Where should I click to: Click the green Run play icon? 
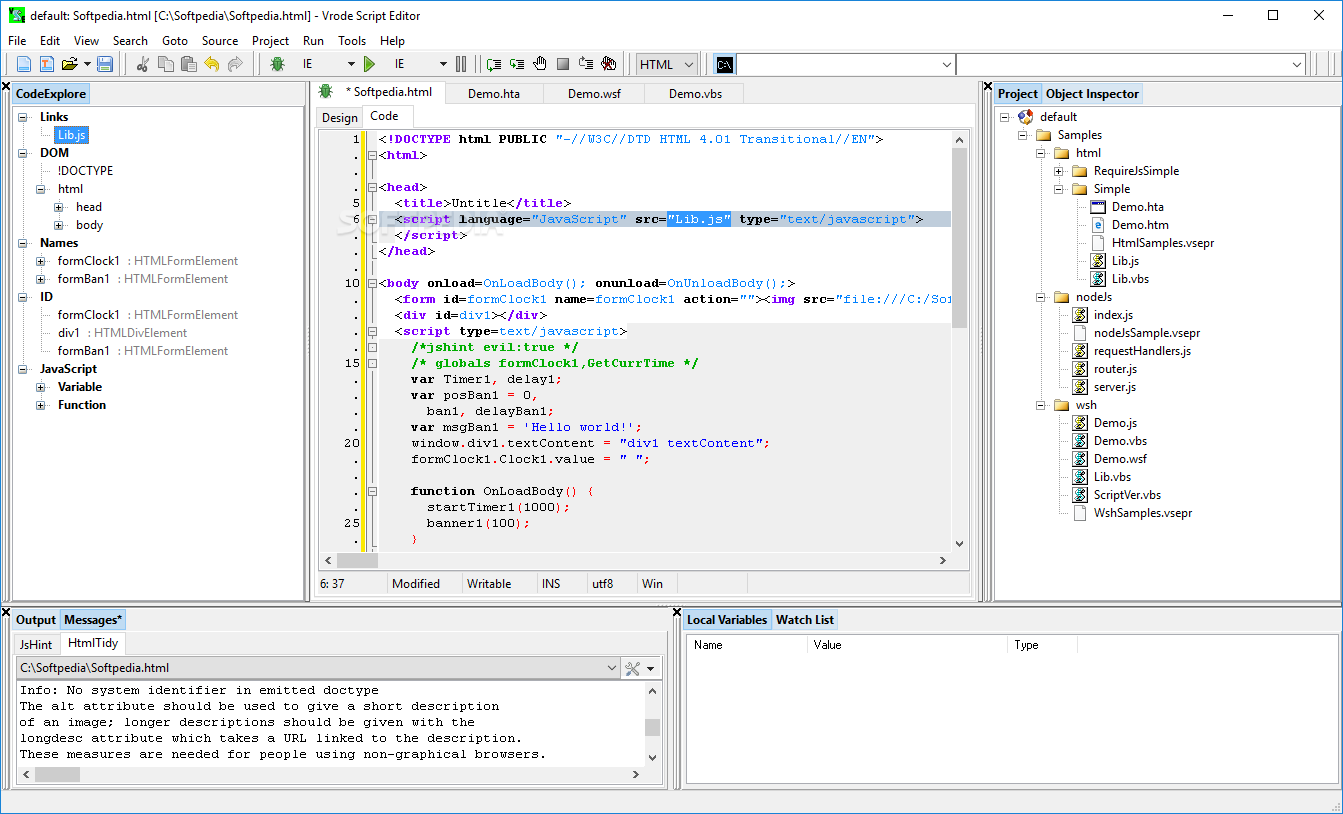369,64
